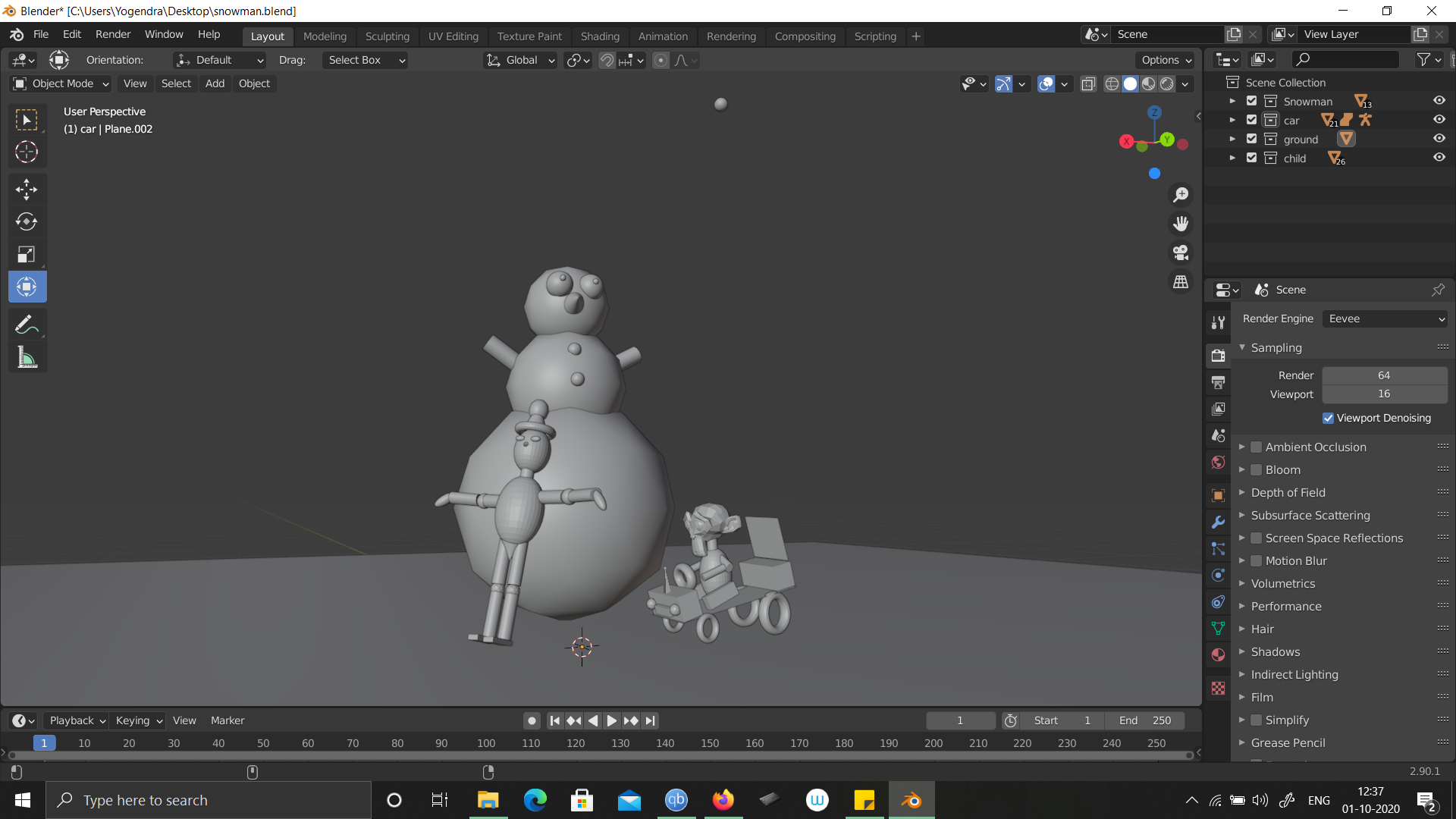Viewport: 1456px width, 819px height.
Task: Activate the Annotate pencil tool
Action: 27,325
